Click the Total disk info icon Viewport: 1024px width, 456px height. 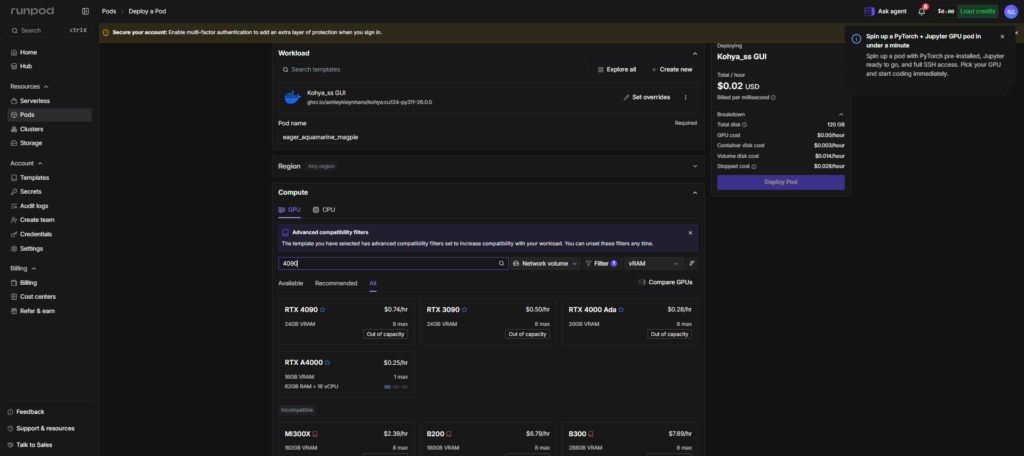click(x=744, y=124)
